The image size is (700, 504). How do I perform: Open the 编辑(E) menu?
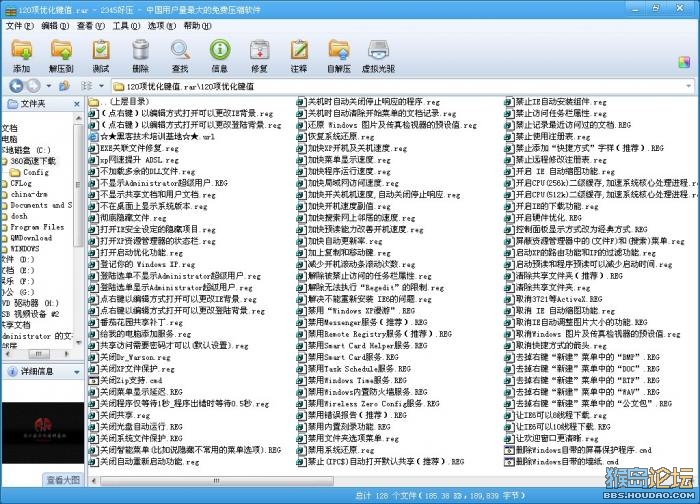55,26
